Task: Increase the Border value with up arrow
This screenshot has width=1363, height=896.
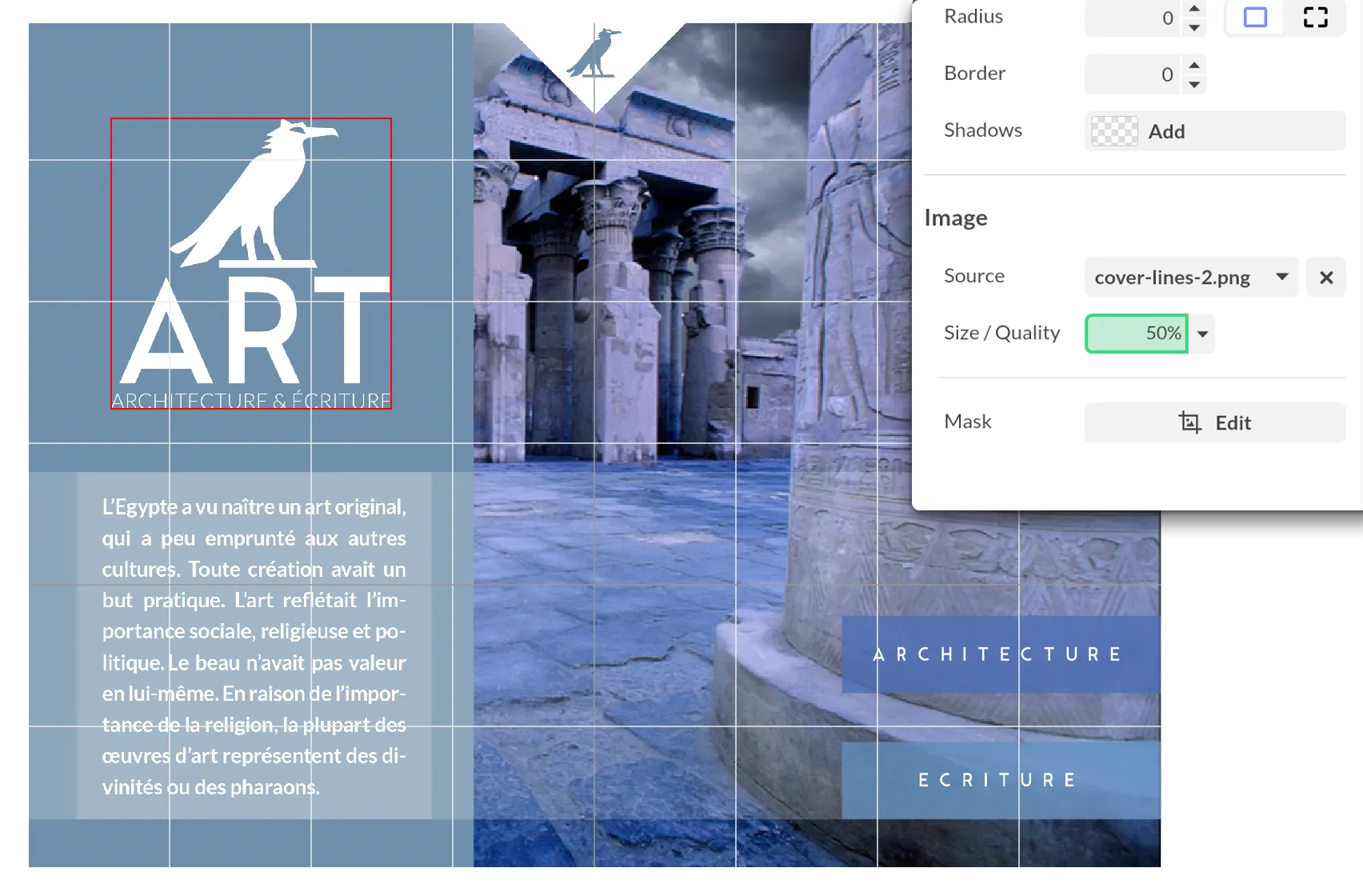Action: pos(1194,65)
